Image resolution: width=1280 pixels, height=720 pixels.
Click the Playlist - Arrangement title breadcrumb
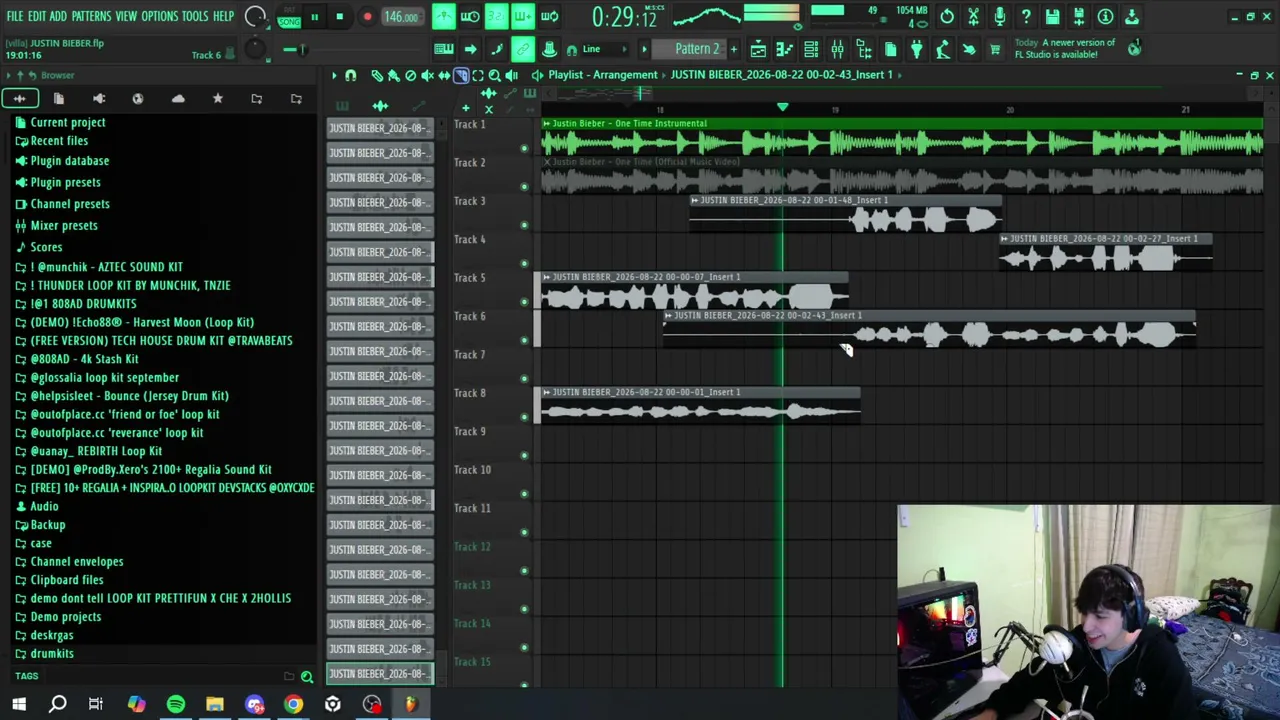click(603, 75)
